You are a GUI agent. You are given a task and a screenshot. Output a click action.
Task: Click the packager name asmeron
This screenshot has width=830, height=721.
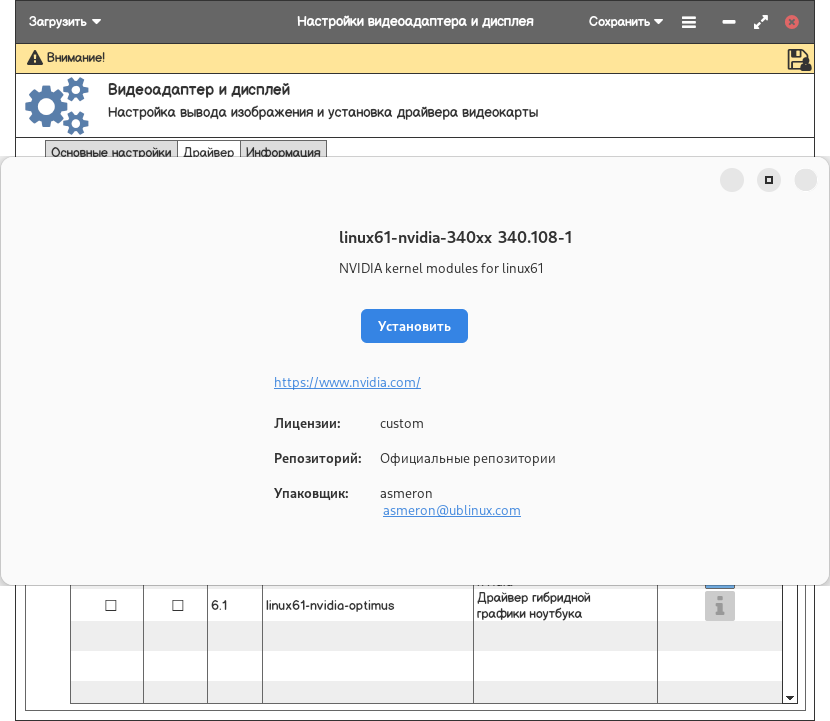(406, 493)
